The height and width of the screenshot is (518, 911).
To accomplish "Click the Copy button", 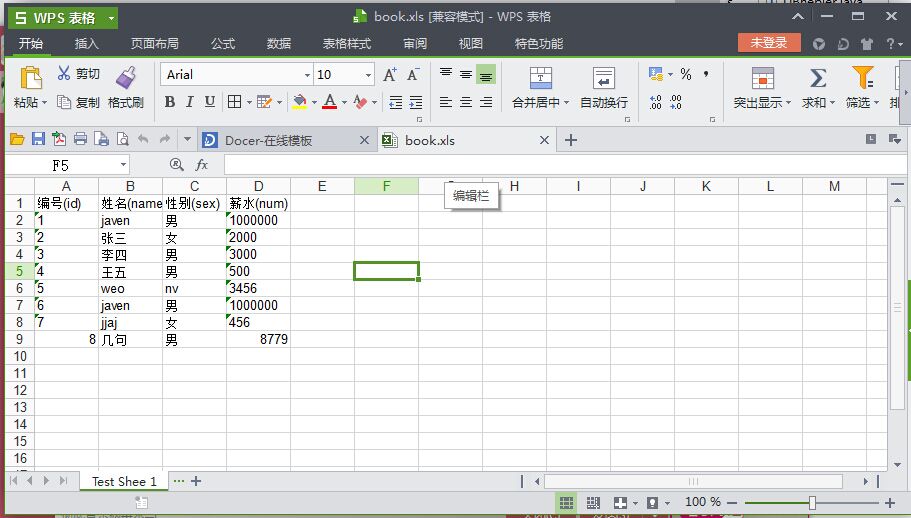I will pyautogui.click(x=78, y=102).
